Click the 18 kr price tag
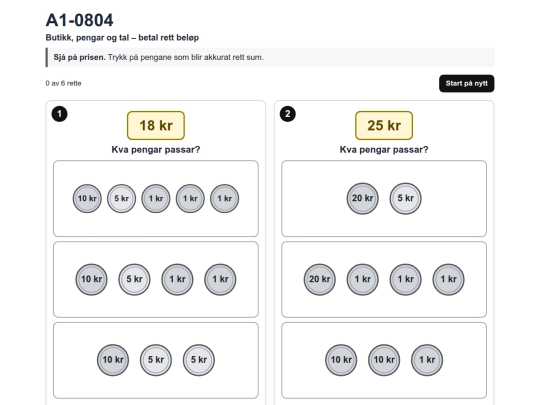 (156, 125)
